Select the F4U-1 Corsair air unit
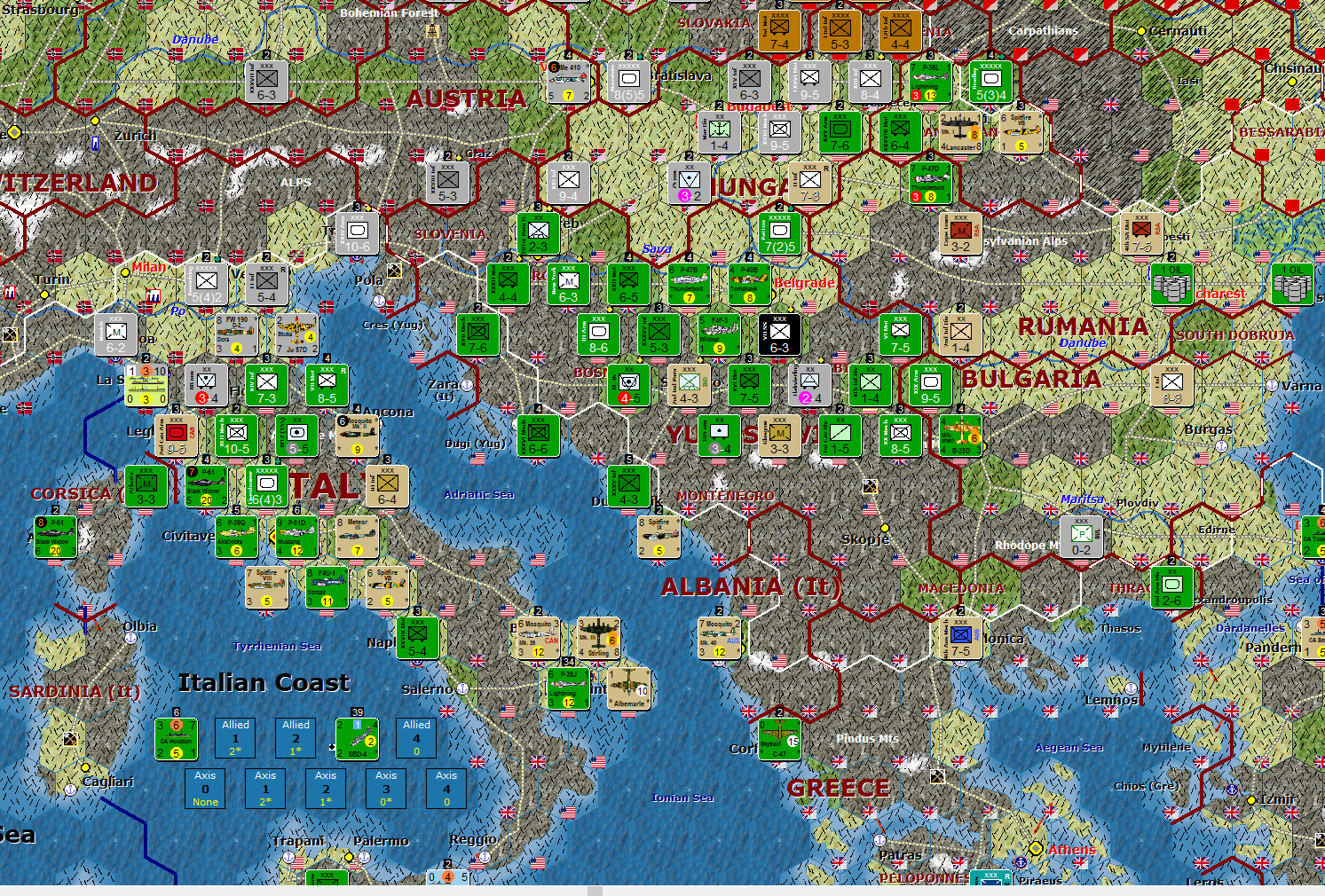 pyautogui.click(x=327, y=587)
